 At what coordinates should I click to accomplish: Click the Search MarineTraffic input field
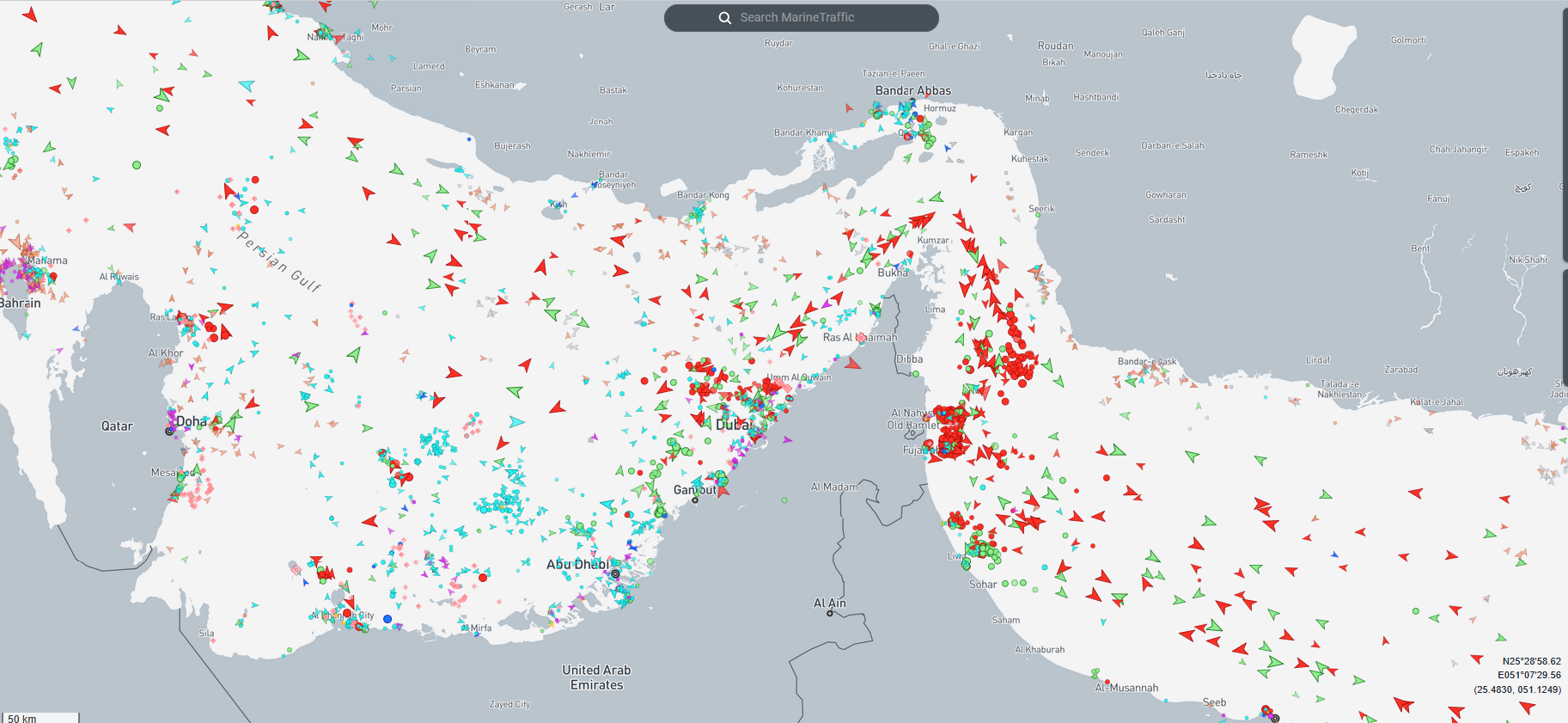[801, 17]
